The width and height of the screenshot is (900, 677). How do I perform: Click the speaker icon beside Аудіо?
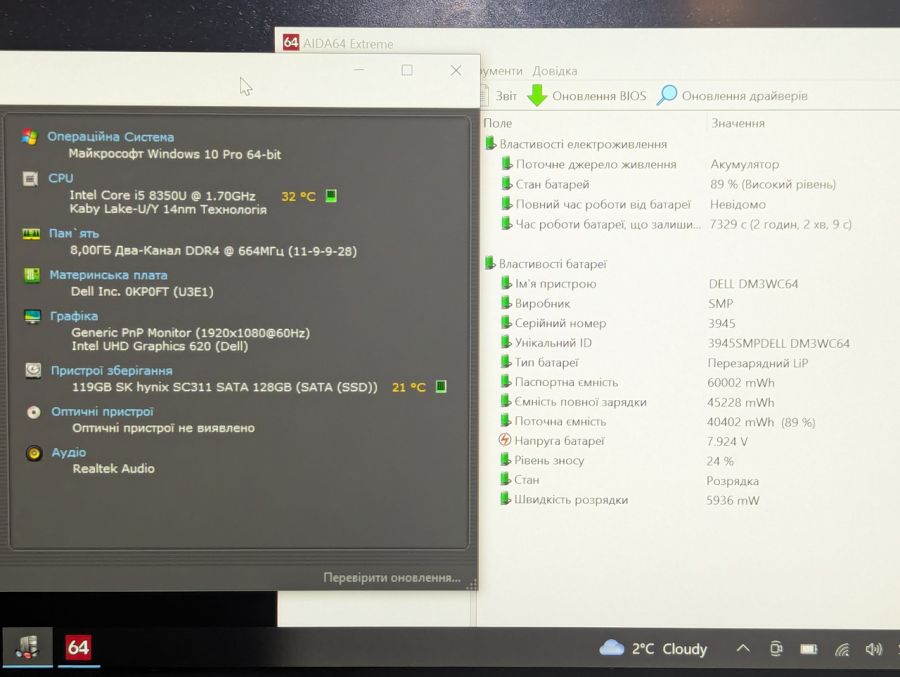coord(34,454)
